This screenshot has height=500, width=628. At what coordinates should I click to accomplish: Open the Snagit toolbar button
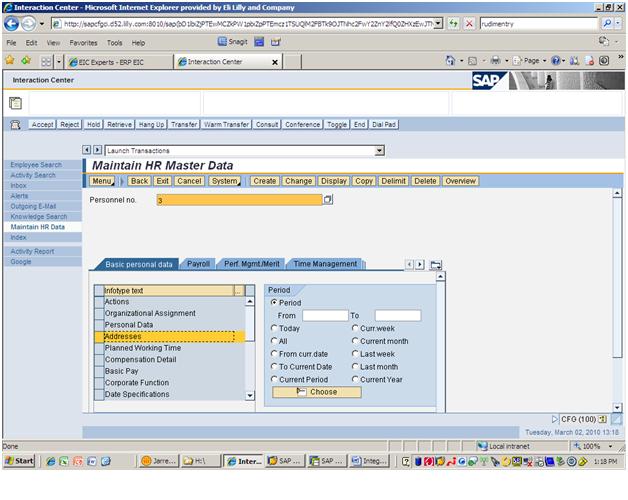click(233, 42)
